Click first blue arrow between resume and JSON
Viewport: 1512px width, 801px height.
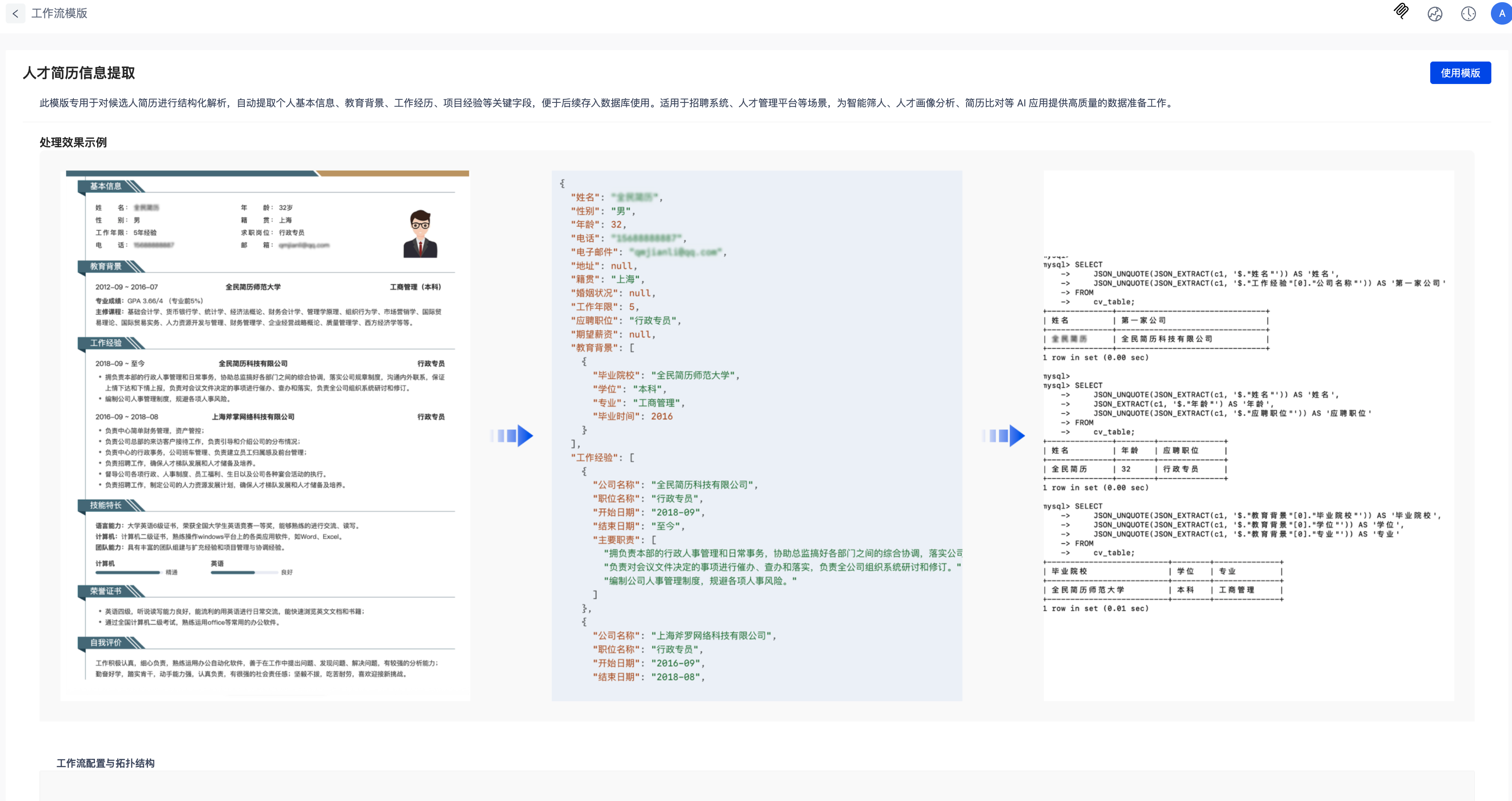(512, 436)
